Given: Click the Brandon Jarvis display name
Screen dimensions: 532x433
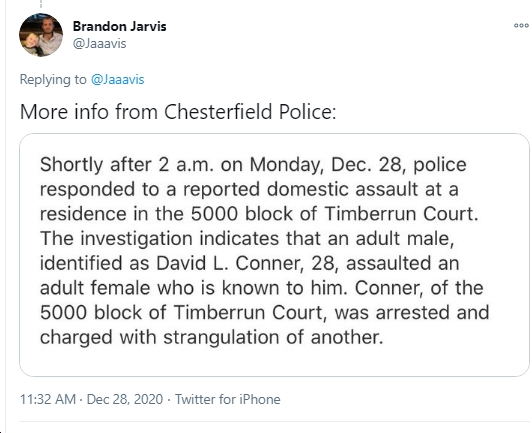Looking at the screenshot, I should 119,26.
